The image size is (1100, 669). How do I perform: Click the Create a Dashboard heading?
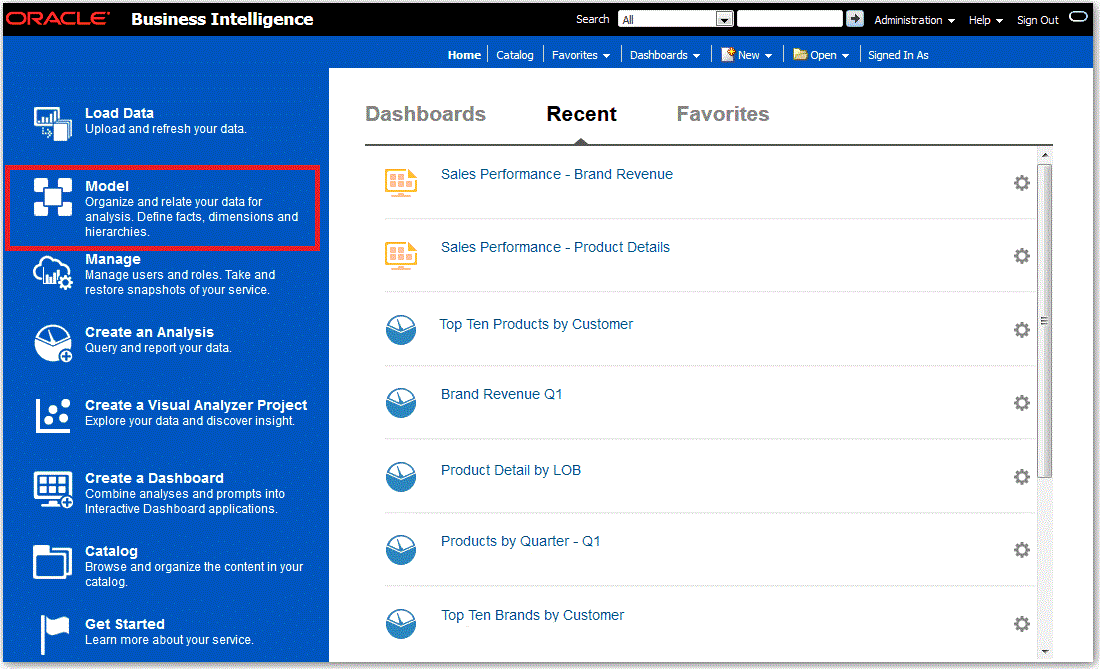(154, 478)
